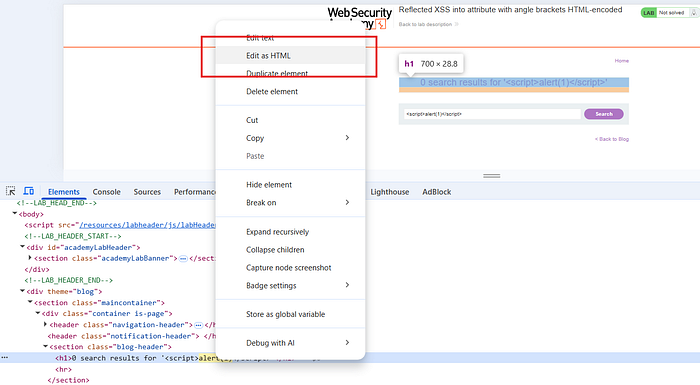Choose Expand recursively
Screen dimensions: 700x385
coord(290,232)
